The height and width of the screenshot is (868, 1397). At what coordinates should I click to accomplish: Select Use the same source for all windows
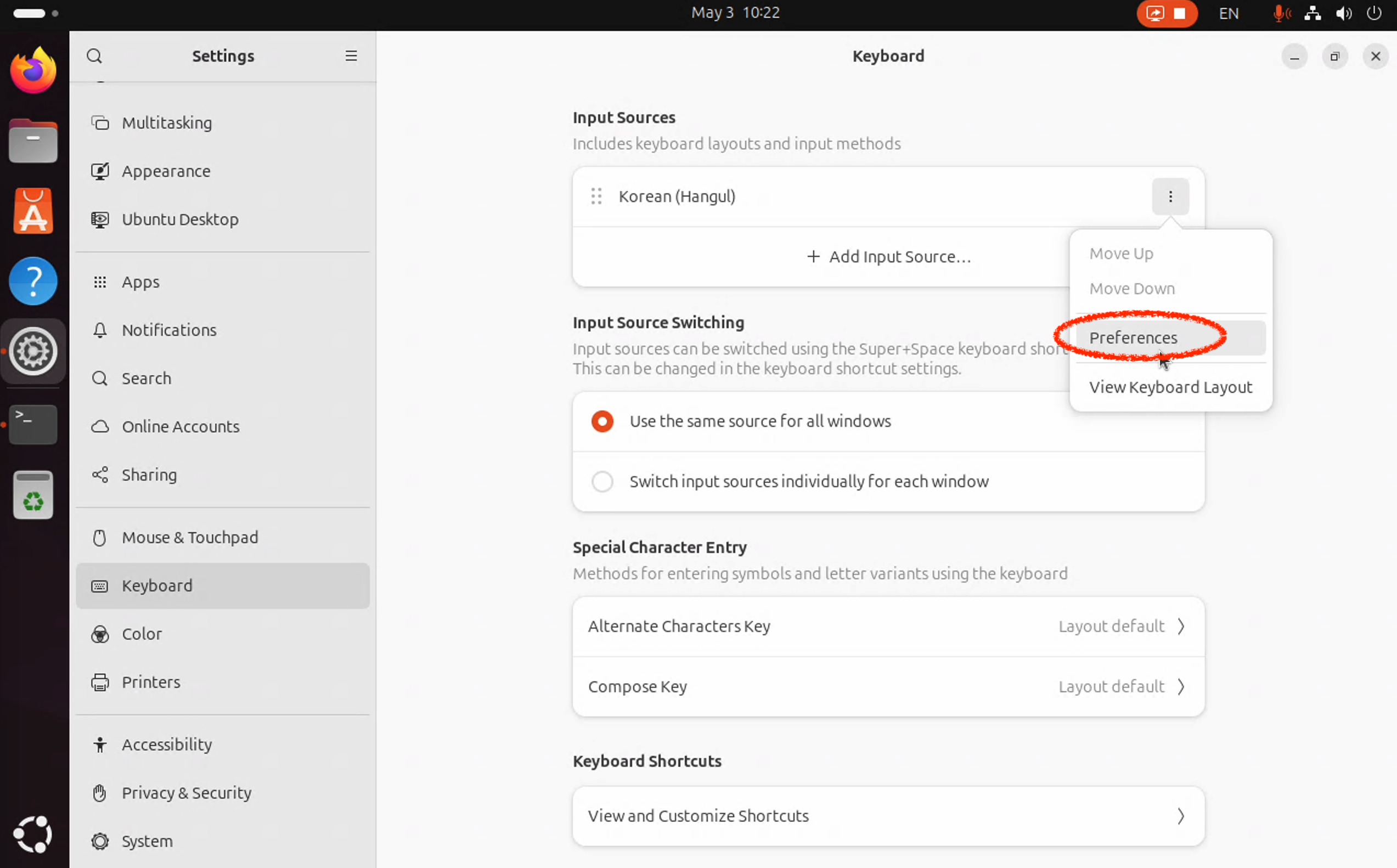click(602, 421)
